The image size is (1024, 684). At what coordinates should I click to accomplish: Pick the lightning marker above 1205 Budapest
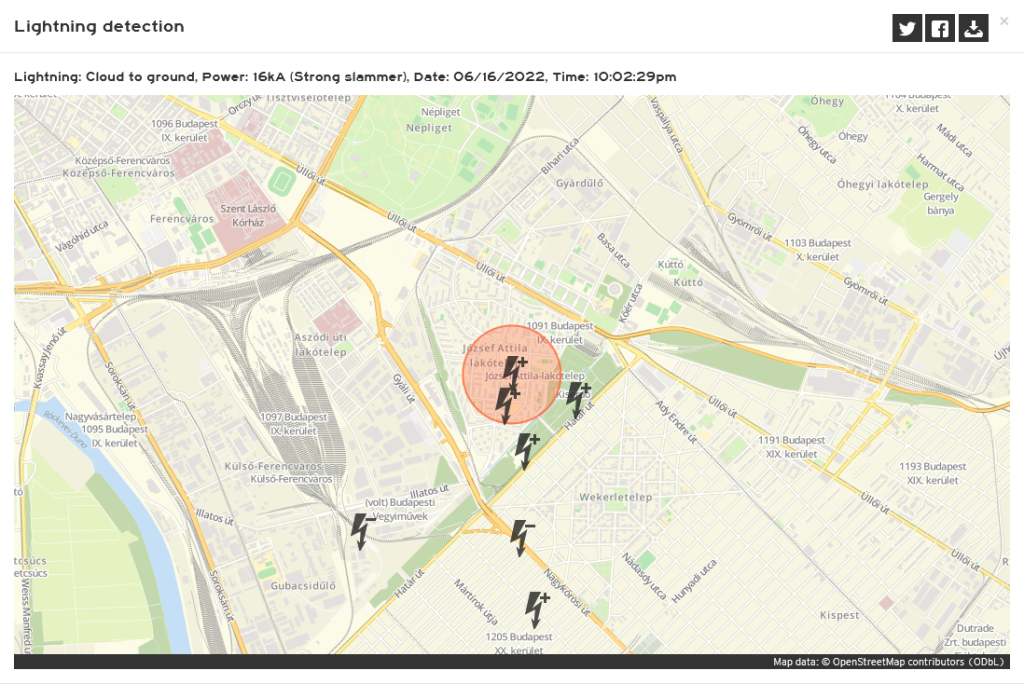(537, 609)
